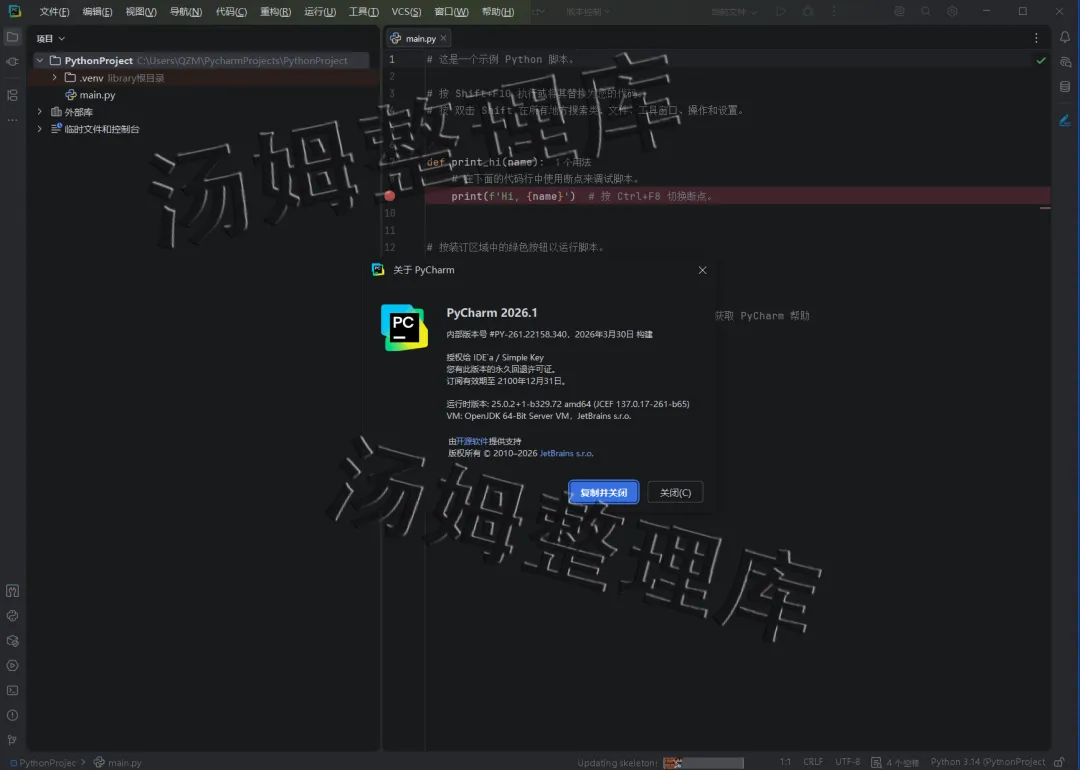The image size is (1080, 770).
Task: Open the Git version control tool window icon
Action: pyautogui.click(x=12, y=740)
